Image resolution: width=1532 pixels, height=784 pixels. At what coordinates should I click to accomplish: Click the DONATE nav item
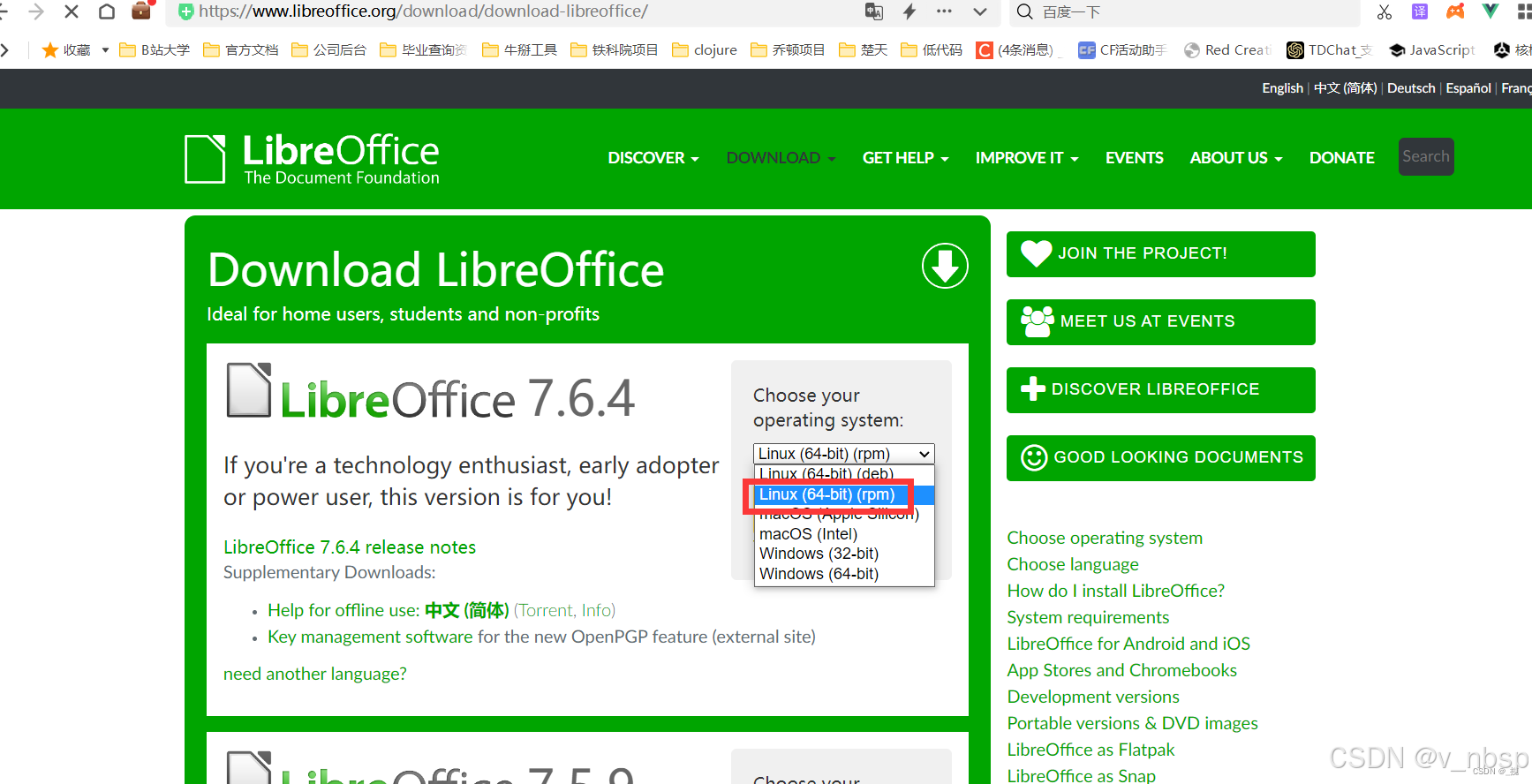tap(1341, 157)
